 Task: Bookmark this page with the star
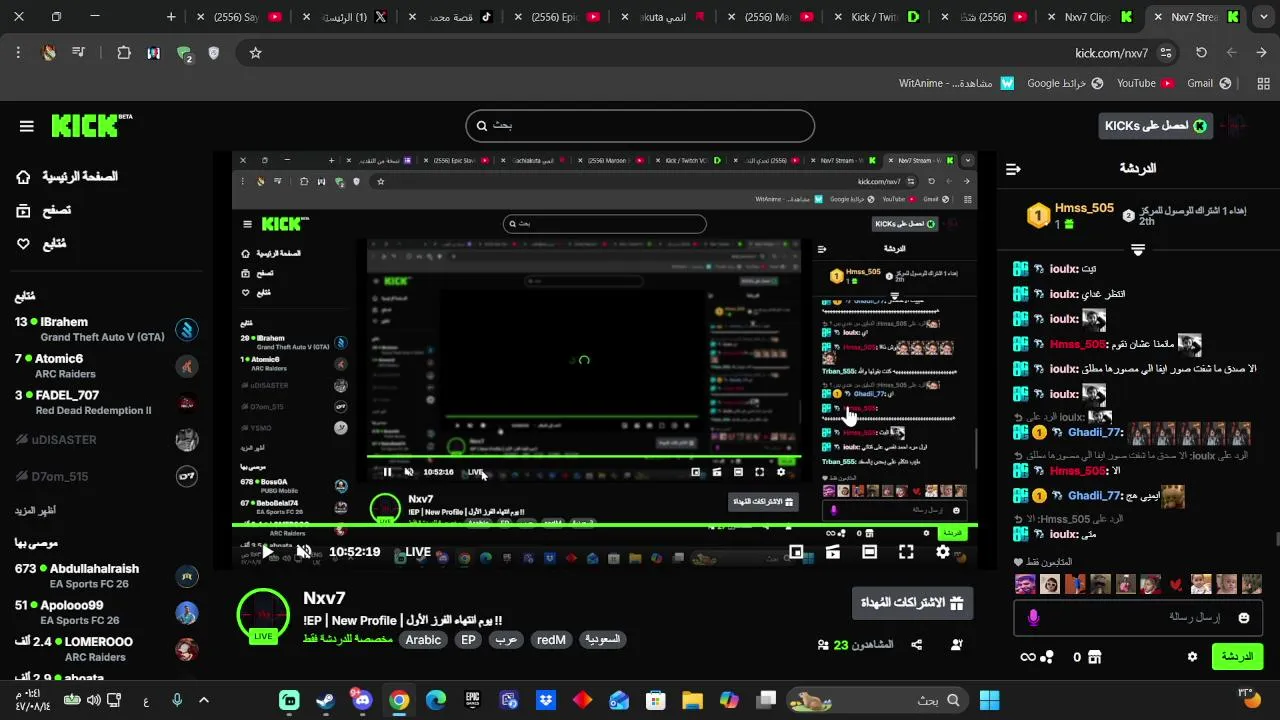(255, 53)
